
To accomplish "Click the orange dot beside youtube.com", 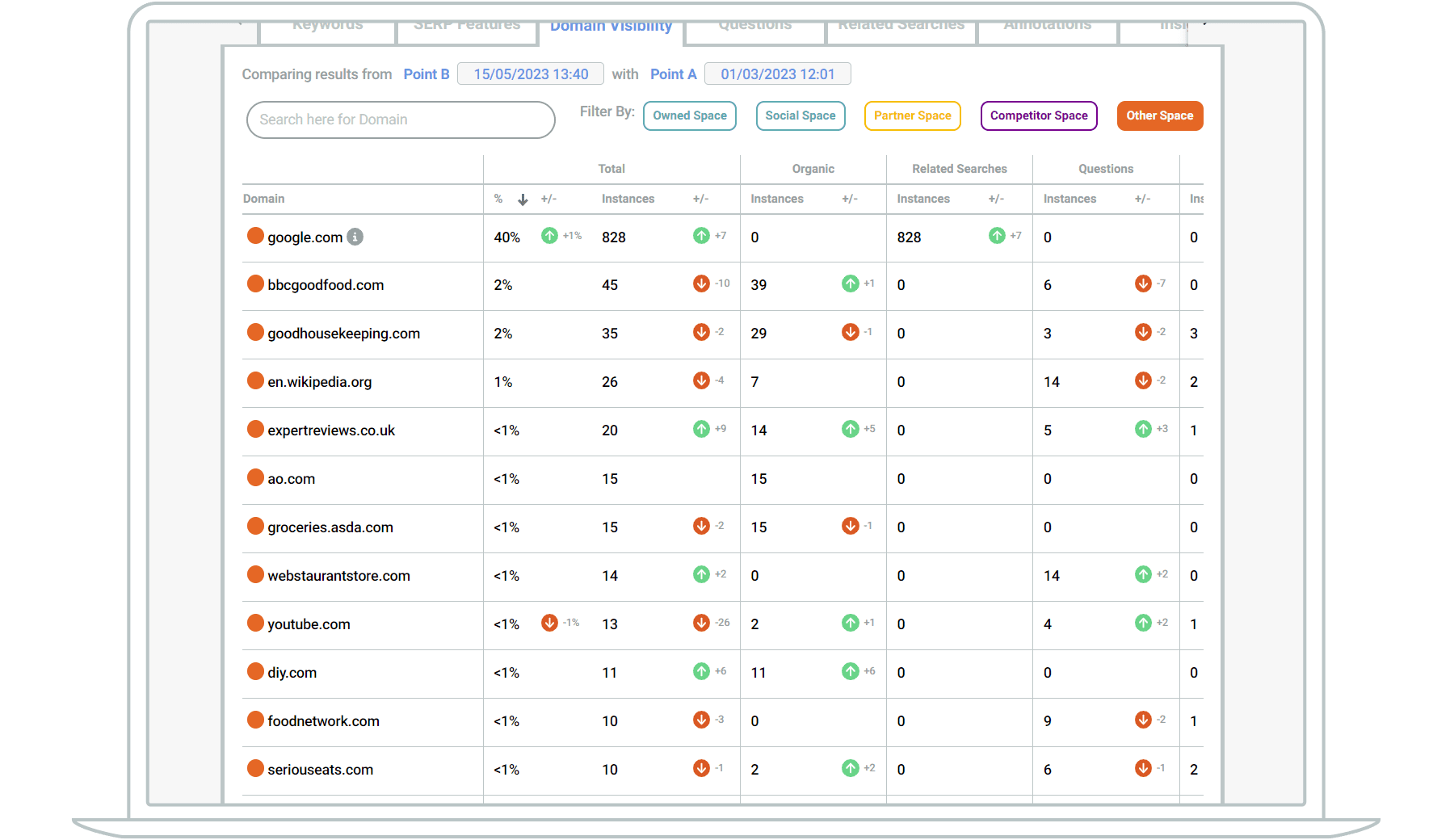I will [255, 623].
